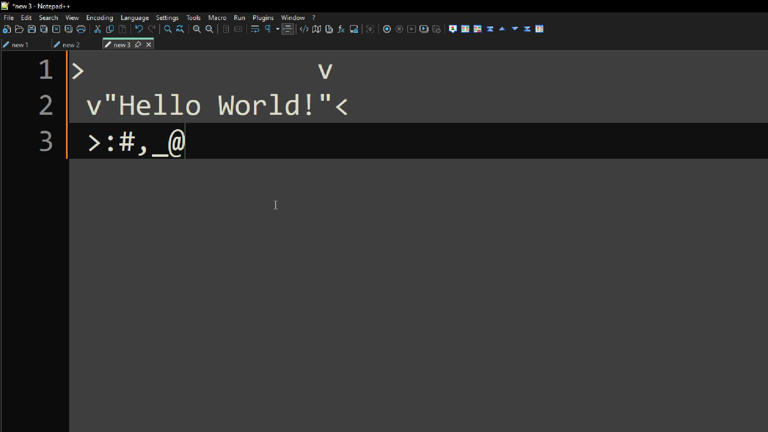Open the Function List fx icon
Image resolution: width=768 pixels, height=432 pixels.
click(341, 29)
